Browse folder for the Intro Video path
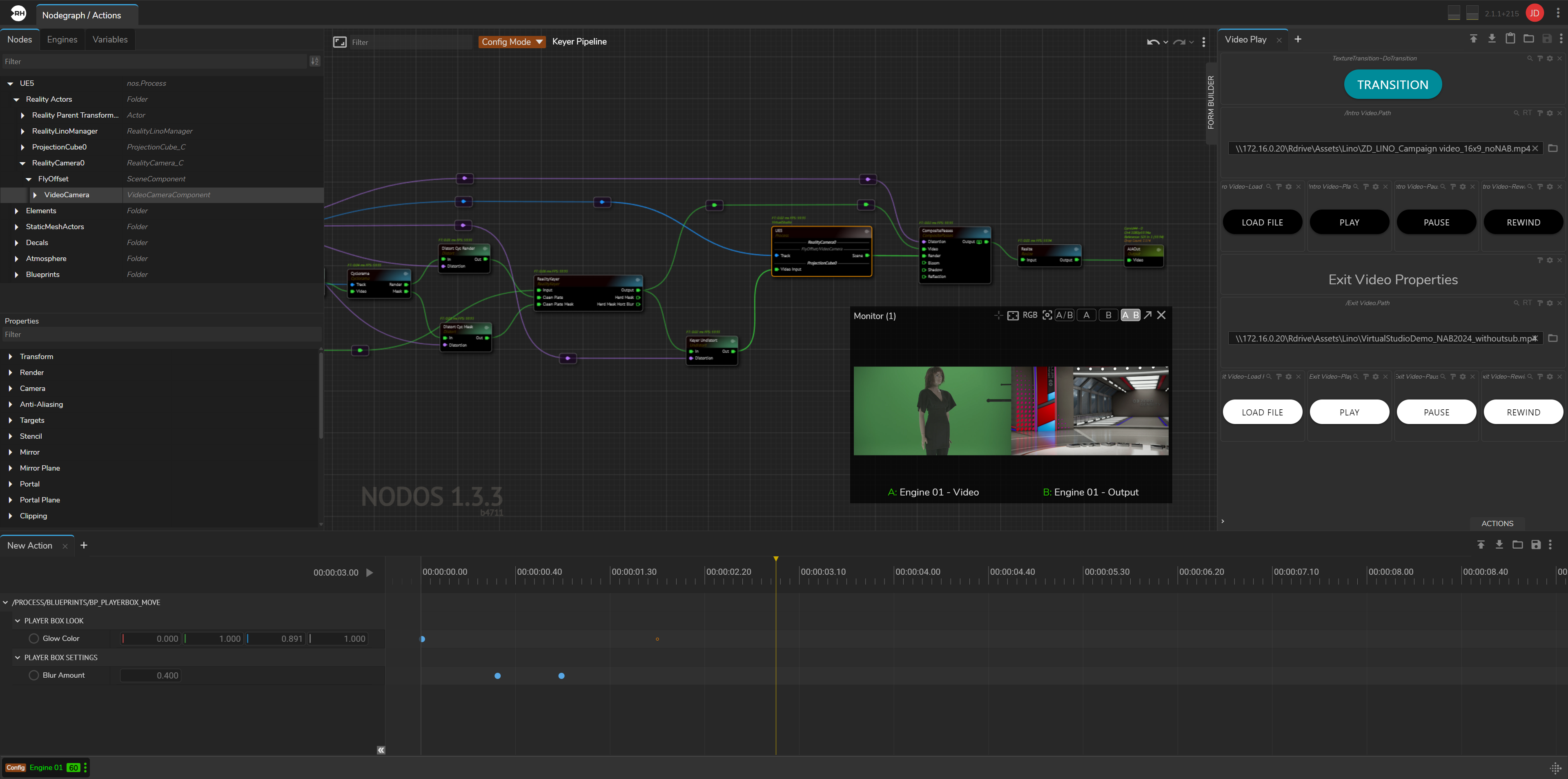Image resolution: width=1568 pixels, height=779 pixels. 1553,148
